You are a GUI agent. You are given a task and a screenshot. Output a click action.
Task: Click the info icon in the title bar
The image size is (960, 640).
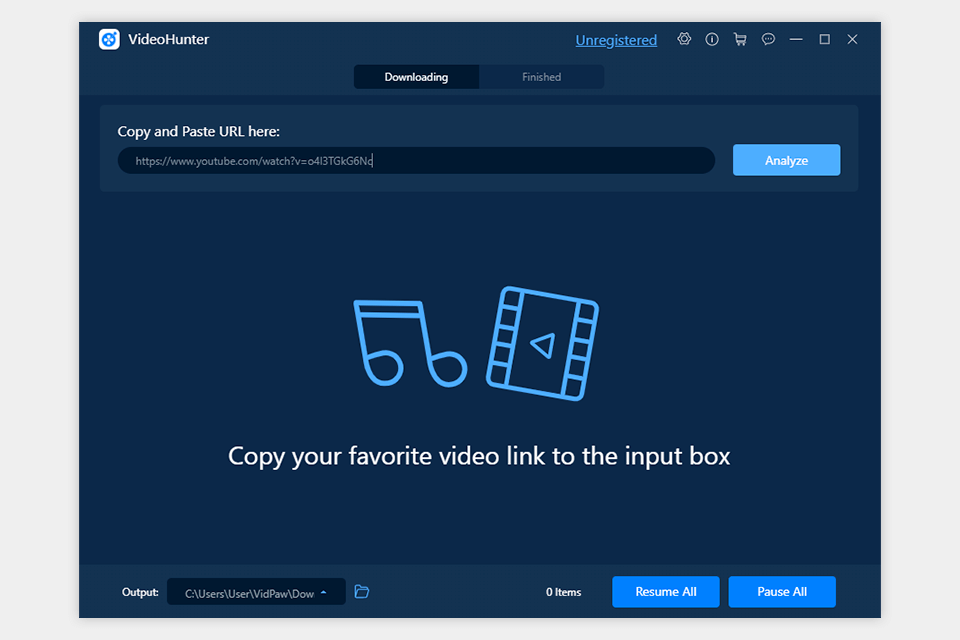[712, 39]
